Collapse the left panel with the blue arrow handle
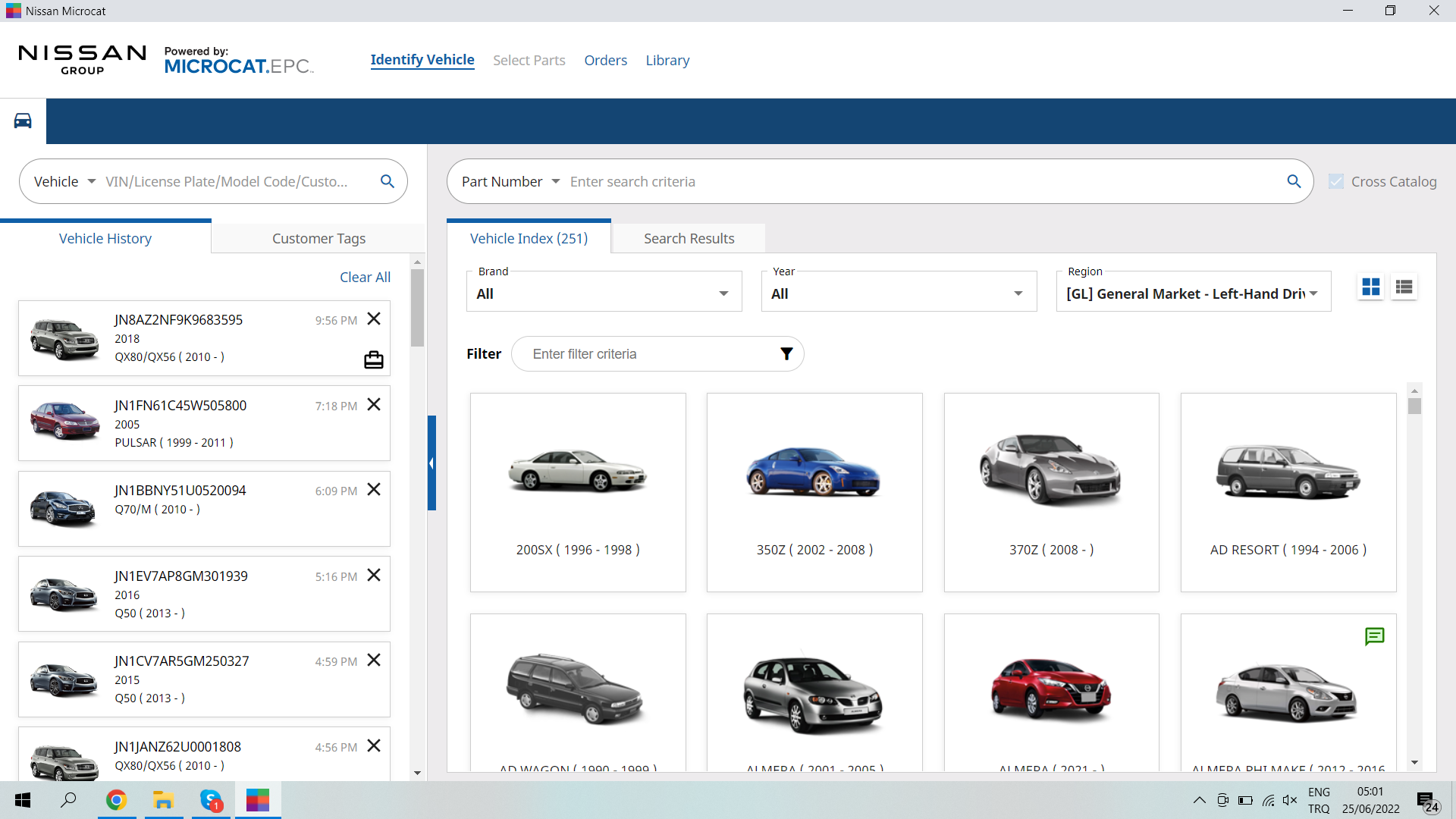Screen dimensions: 1456x819 [431, 463]
